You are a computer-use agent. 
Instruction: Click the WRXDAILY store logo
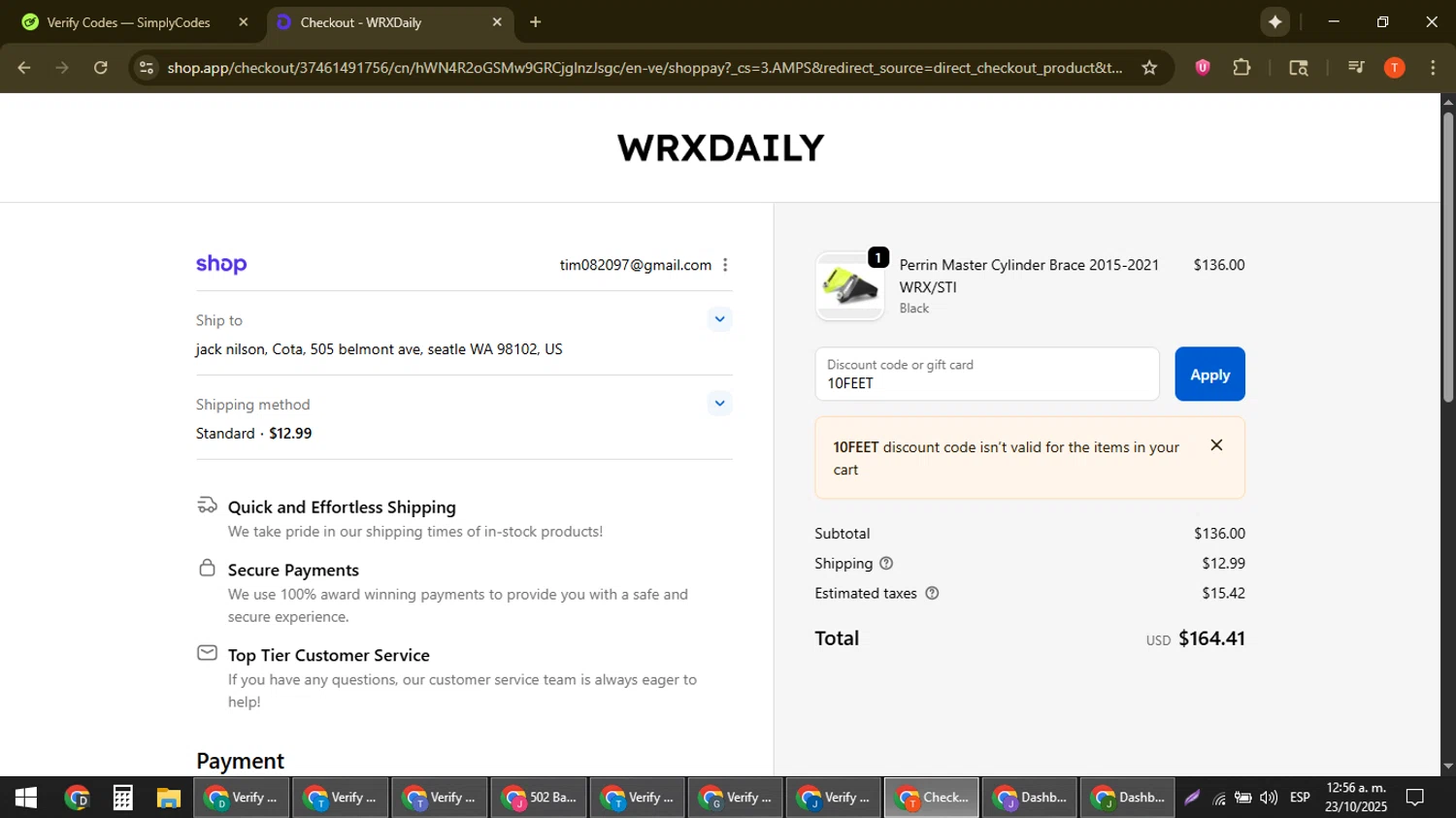point(720,148)
